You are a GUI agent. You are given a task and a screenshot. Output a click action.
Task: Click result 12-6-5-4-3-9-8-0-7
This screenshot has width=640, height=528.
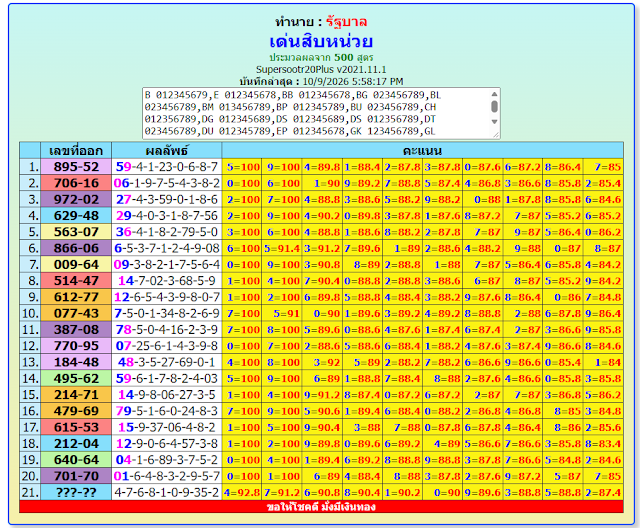click(167, 297)
